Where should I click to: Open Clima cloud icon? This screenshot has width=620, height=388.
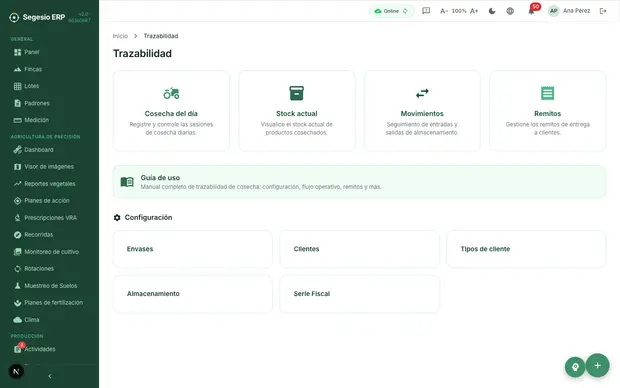[x=17, y=320]
